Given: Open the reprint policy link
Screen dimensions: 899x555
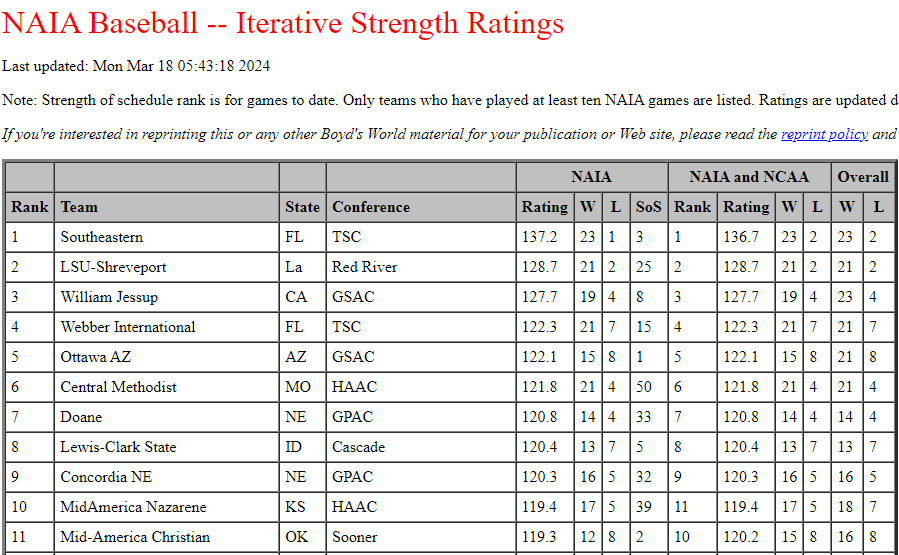Looking at the screenshot, I should [x=810, y=134].
